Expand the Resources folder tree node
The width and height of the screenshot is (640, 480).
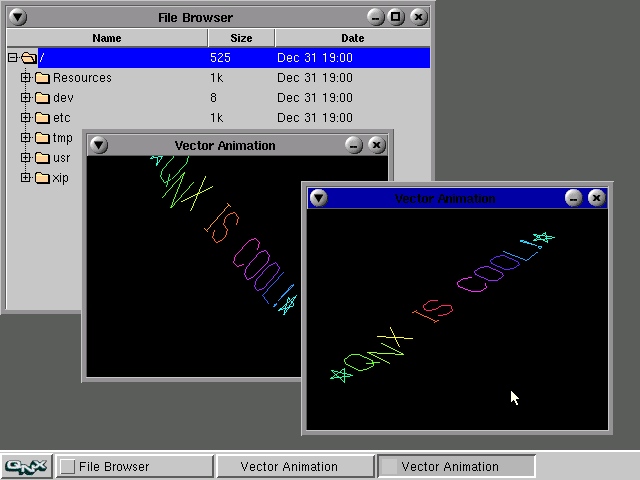pos(26,78)
